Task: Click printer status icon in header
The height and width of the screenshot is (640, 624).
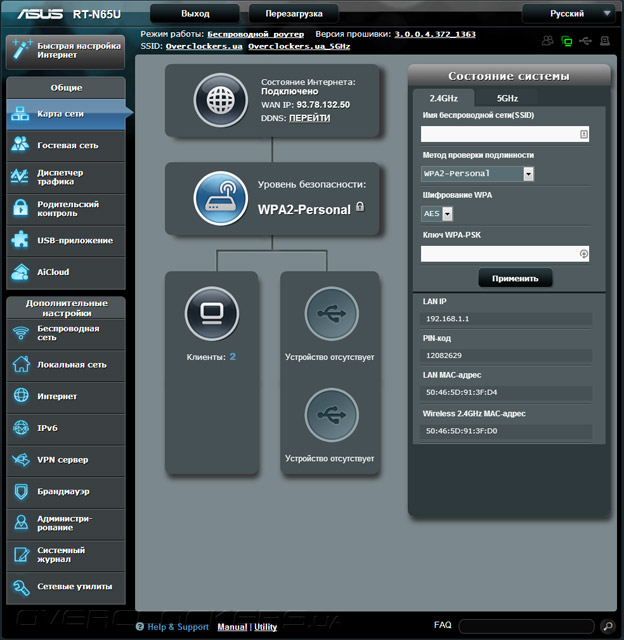Action: pos(604,41)
